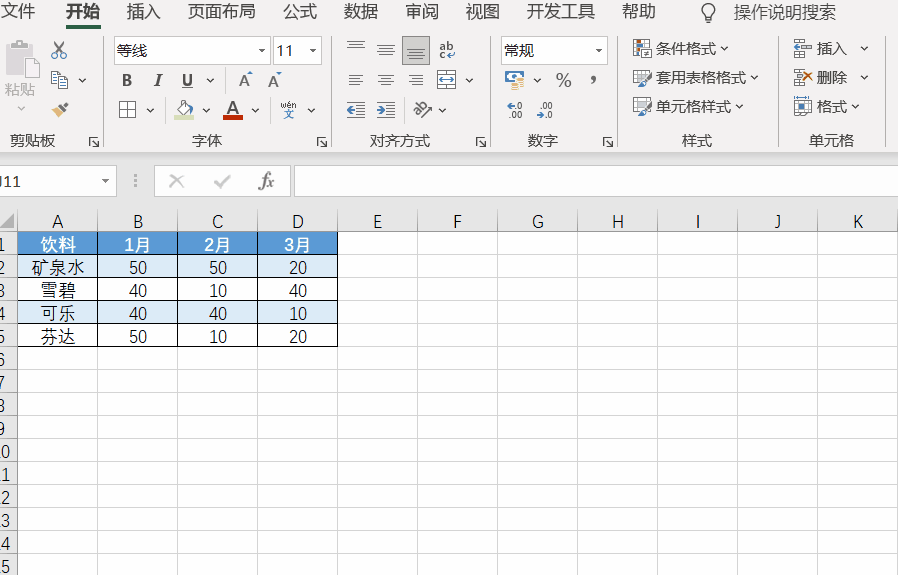Toggle Bold formatting
Screen dimensions: 898x575
tap(127, 80)
